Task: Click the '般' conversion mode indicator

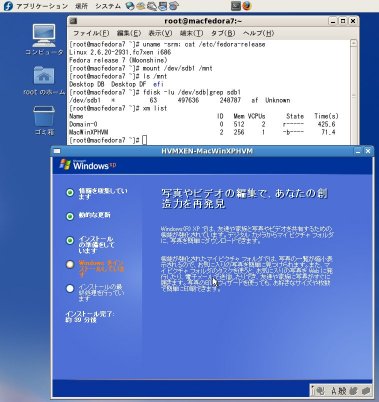Action: [342, 391]
